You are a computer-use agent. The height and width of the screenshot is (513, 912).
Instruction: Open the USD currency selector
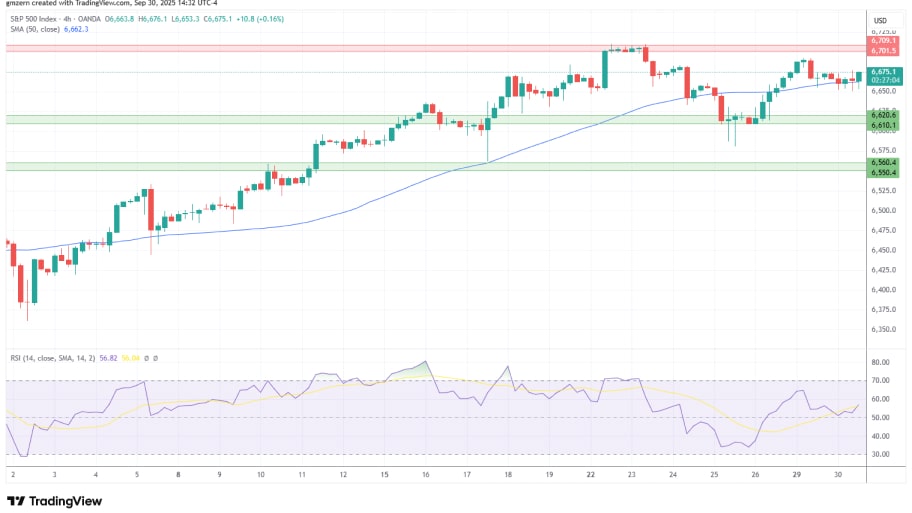880,20
